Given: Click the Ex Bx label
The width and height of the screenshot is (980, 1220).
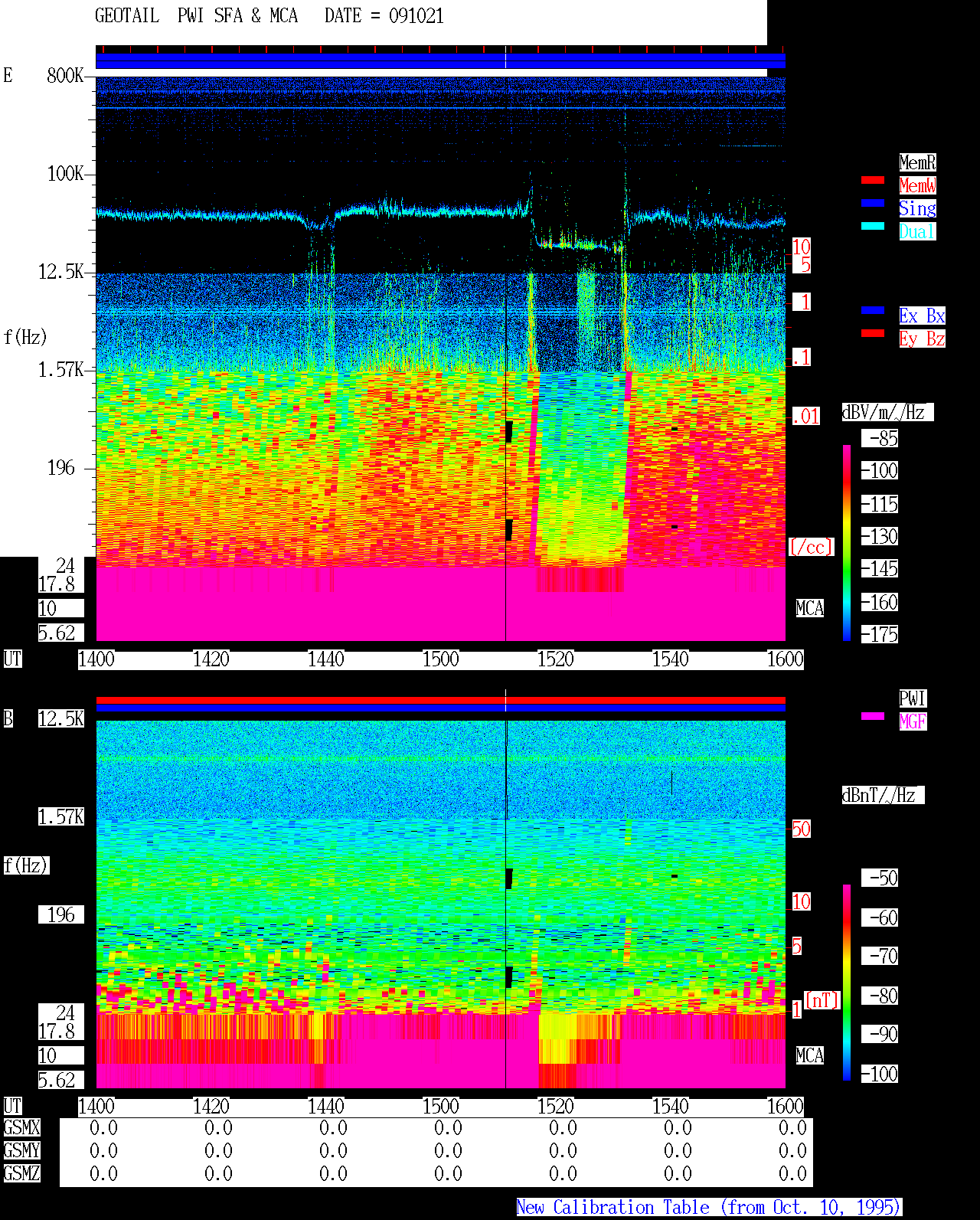Looking at the screenshot, I should (922, 316).
